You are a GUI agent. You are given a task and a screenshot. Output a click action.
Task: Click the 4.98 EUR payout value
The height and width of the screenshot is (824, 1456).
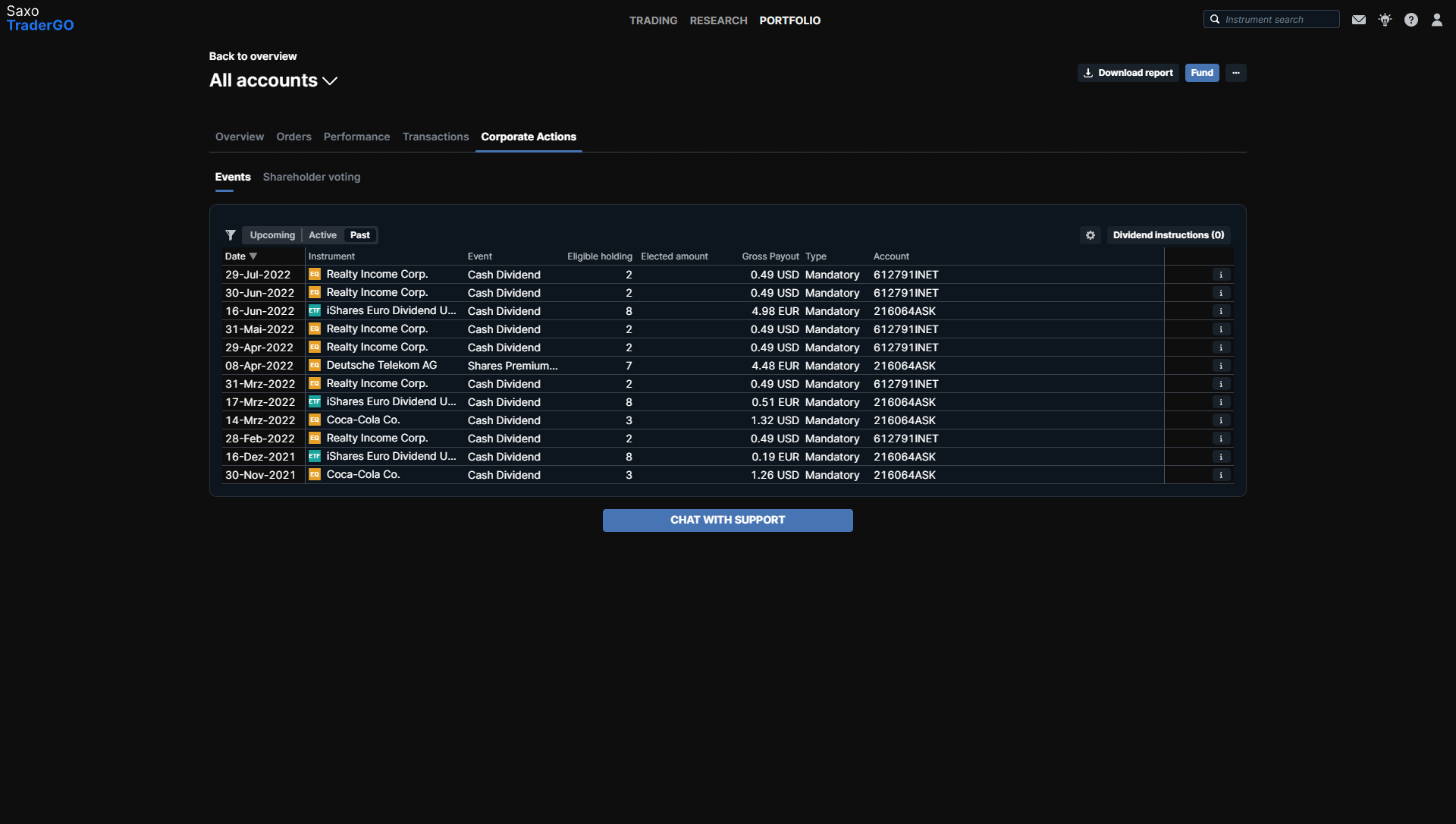[775, 311]
